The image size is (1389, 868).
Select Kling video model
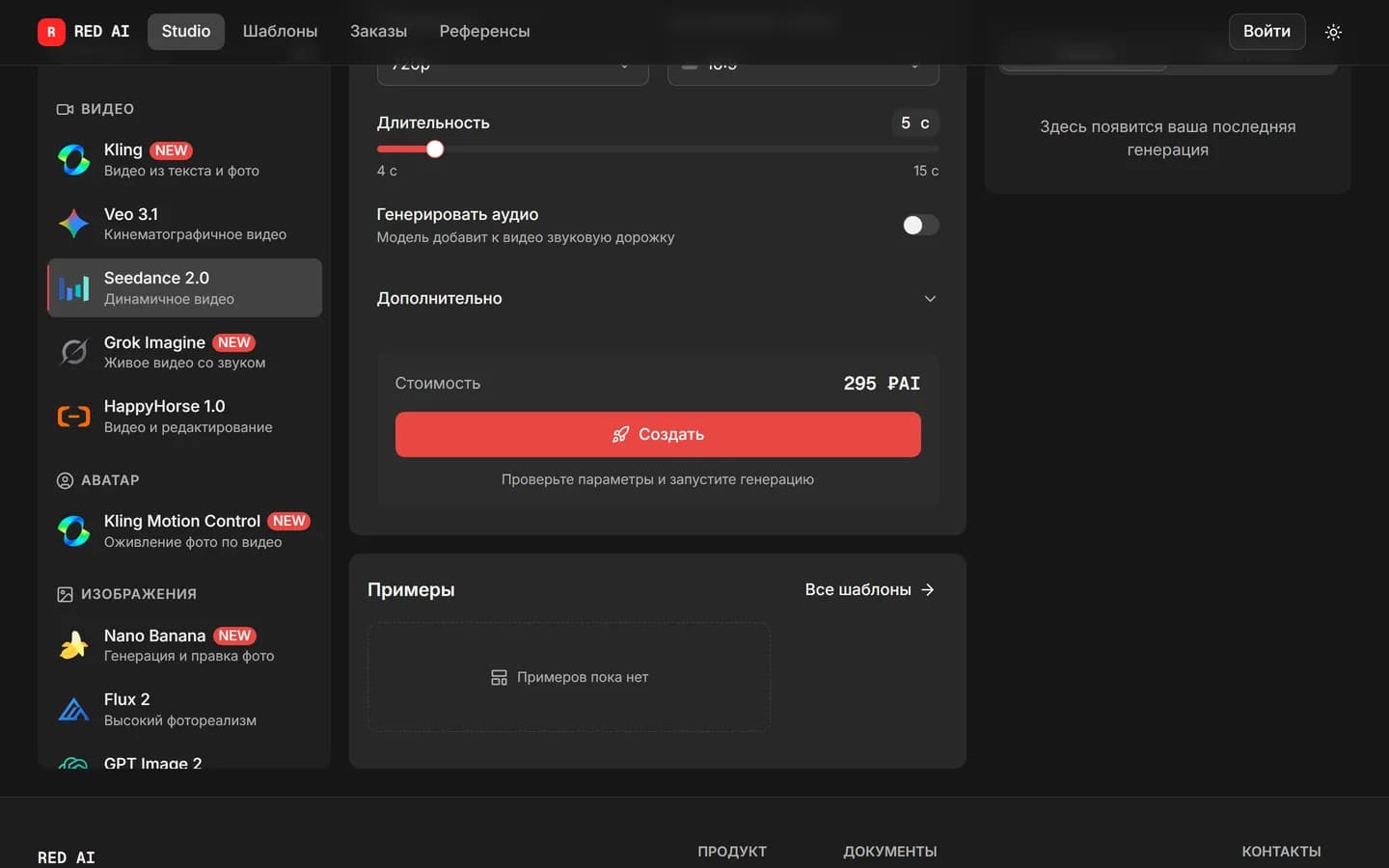coord(184,159)
